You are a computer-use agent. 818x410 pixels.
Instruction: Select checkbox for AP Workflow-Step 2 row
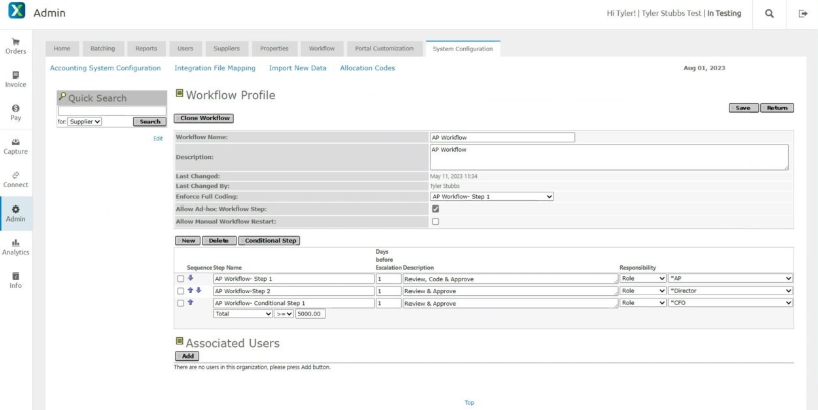click(180, 291)
